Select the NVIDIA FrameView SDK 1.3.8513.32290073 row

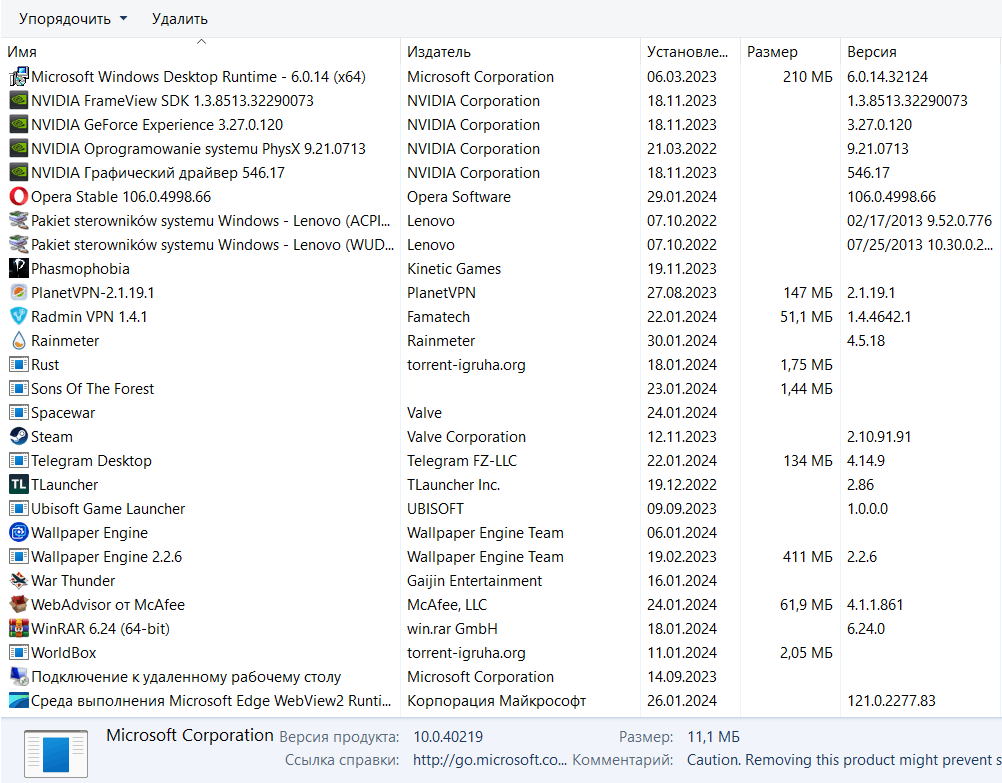coord(173,100)
